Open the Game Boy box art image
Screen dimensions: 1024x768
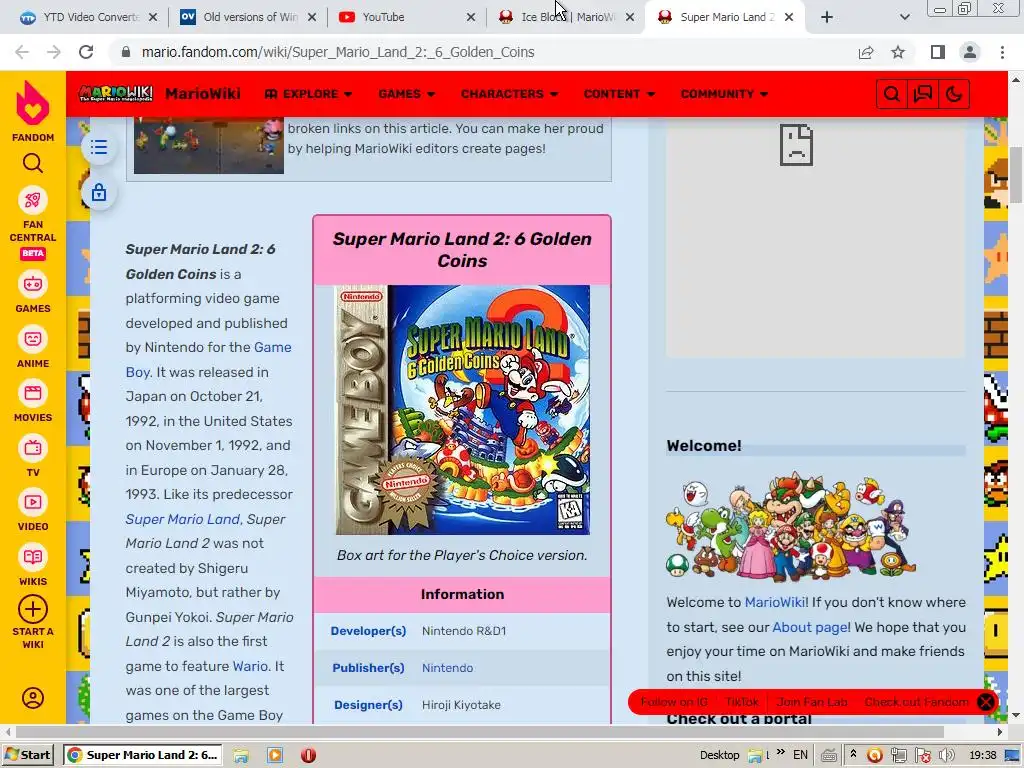[x=462, y=410]
